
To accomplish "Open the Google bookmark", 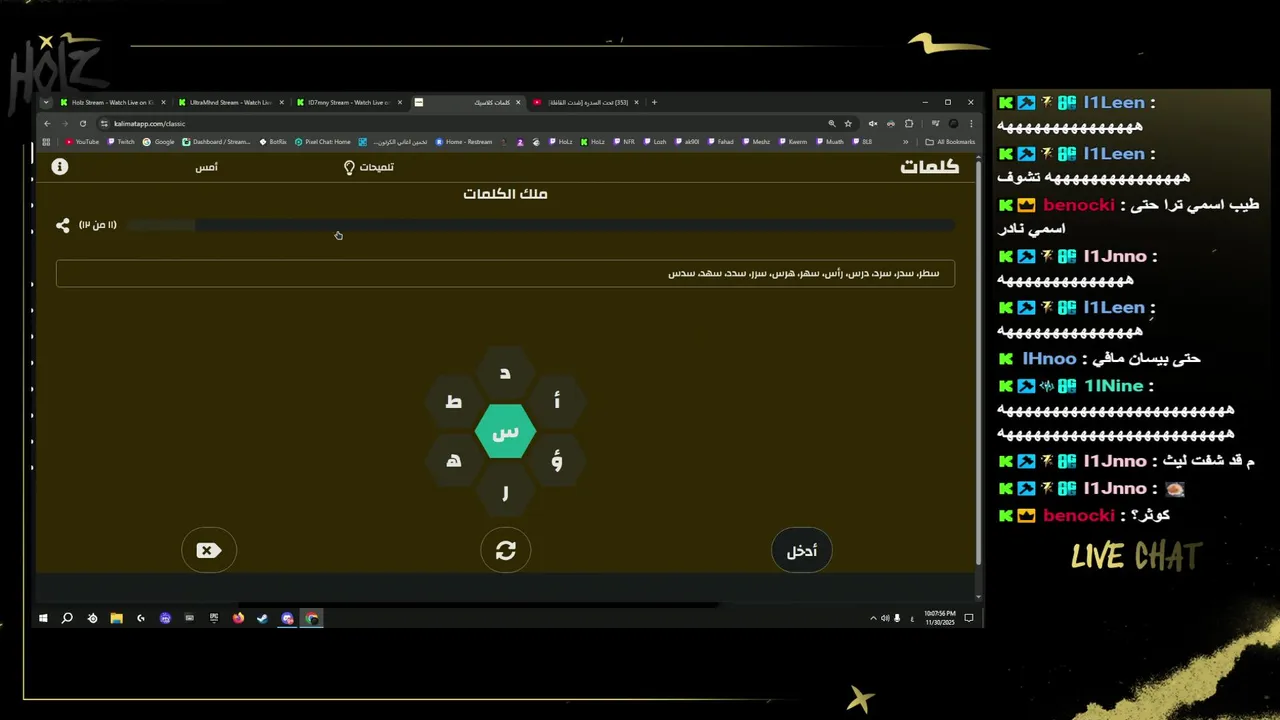I will tap(158, 142).
